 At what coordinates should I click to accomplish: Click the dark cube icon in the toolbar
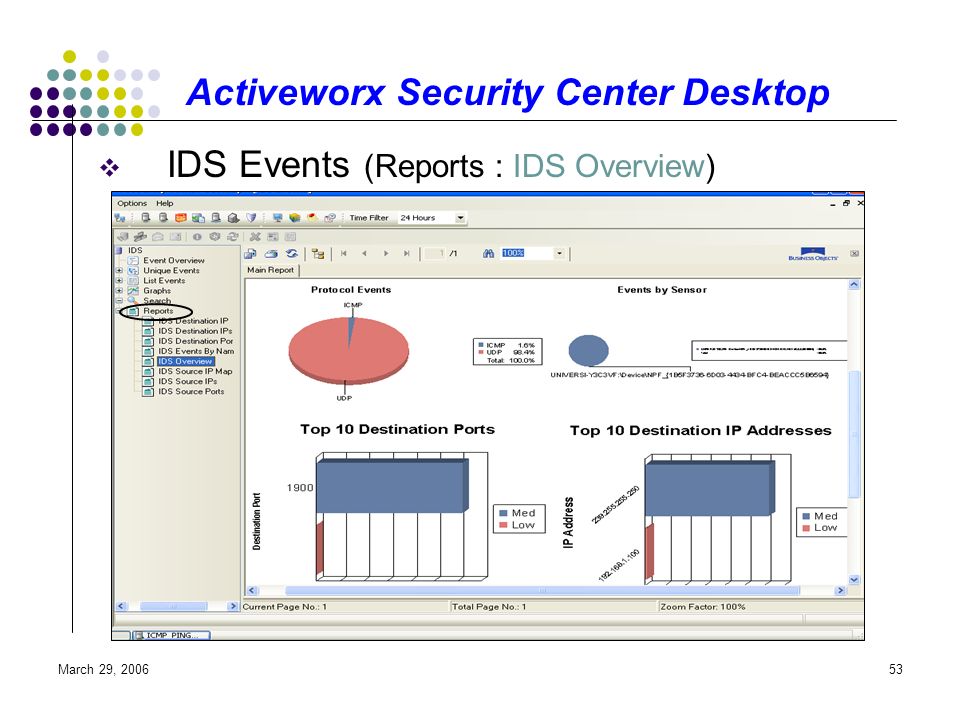233,218
